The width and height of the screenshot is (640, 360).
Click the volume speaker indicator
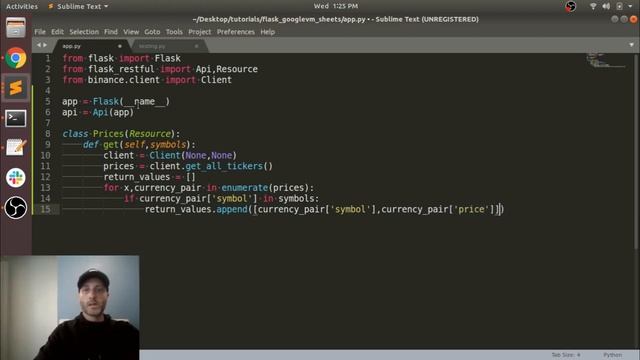[606, 6]
